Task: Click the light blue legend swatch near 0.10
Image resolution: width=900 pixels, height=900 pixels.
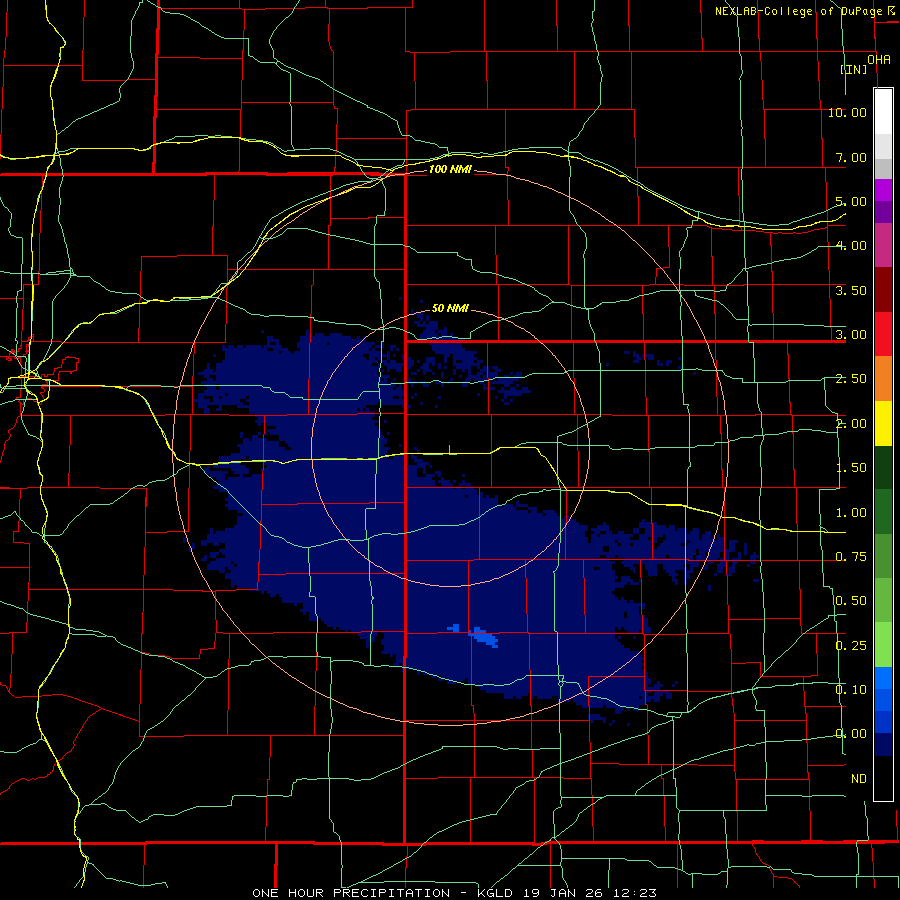Action: pos(883,678)
